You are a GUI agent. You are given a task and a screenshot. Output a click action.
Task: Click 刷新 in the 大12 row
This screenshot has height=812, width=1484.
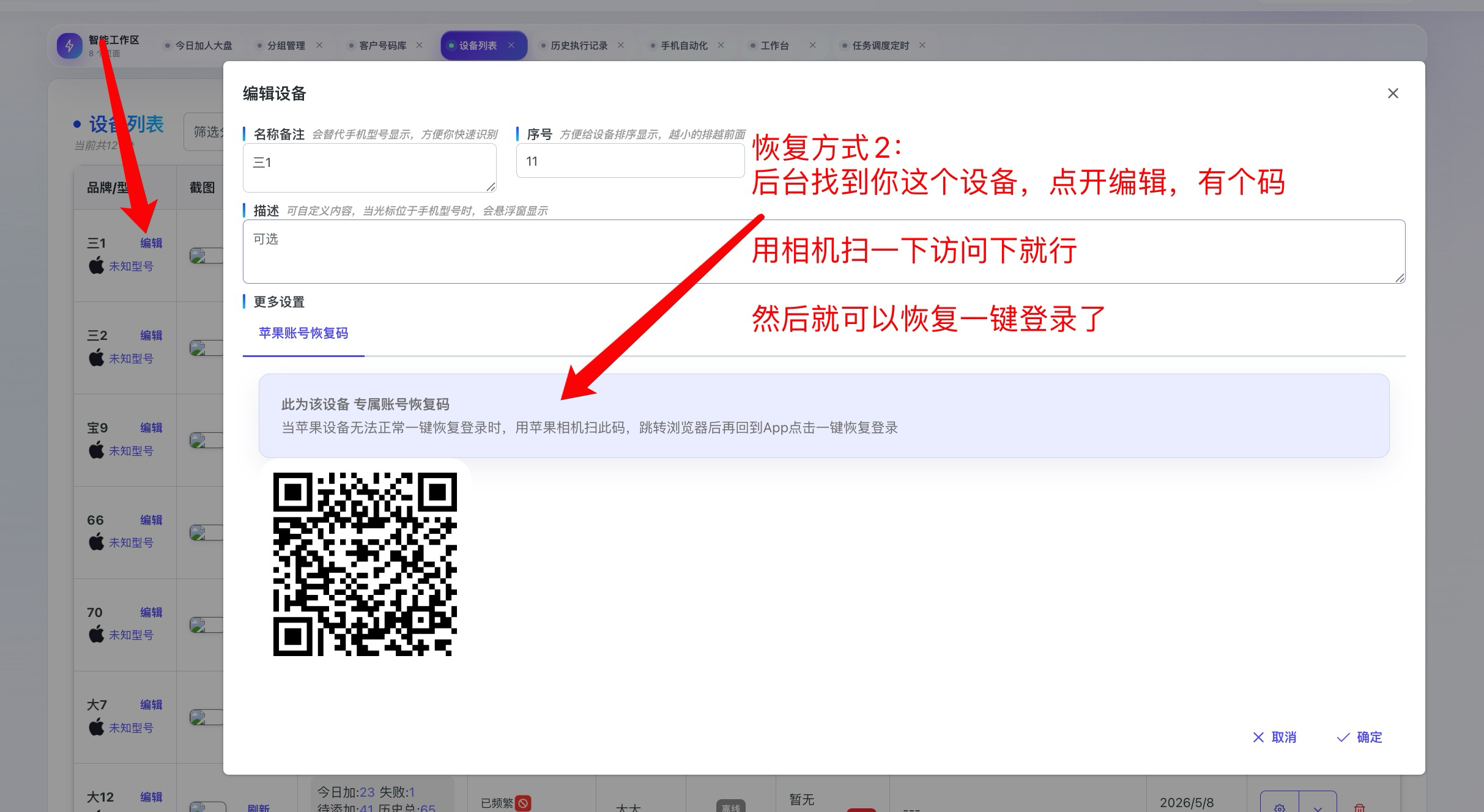click(258, 808)
